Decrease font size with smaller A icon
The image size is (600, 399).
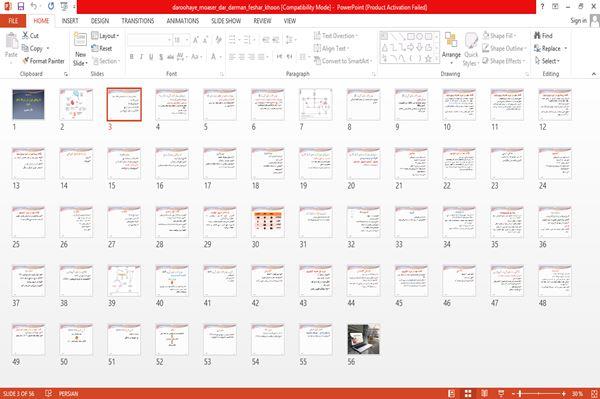coord(205,40)
